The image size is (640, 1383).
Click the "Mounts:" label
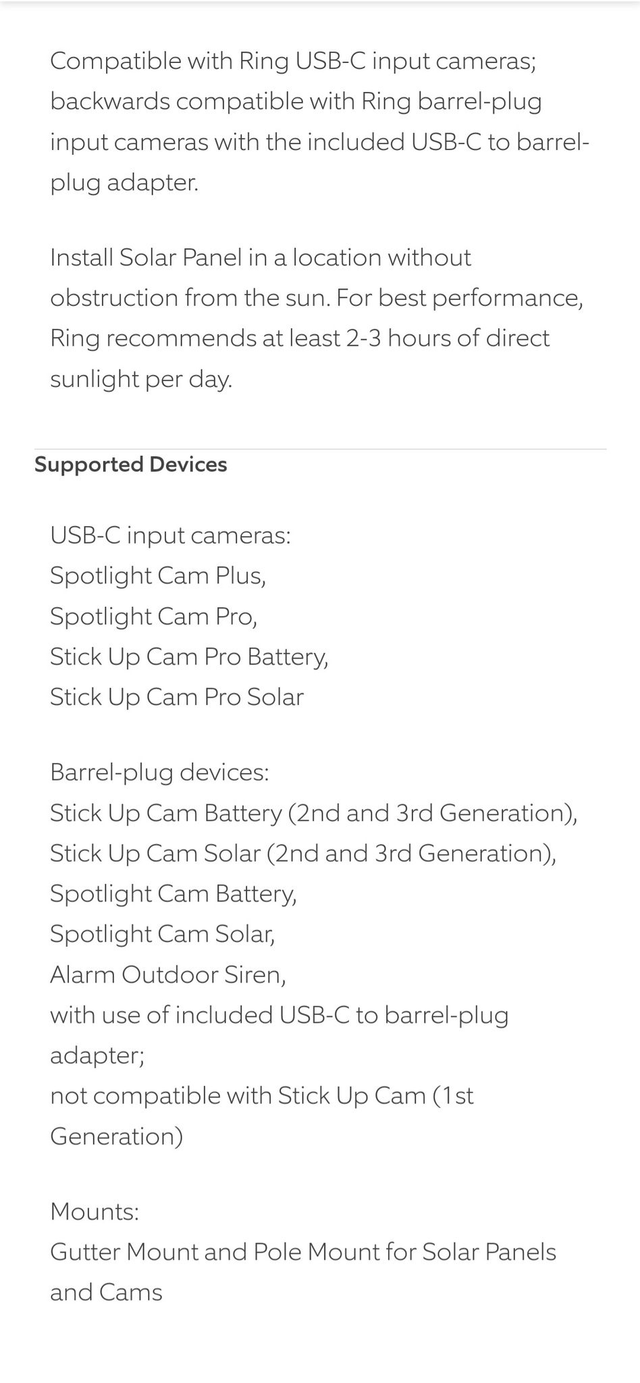(x=95, y=1212)
